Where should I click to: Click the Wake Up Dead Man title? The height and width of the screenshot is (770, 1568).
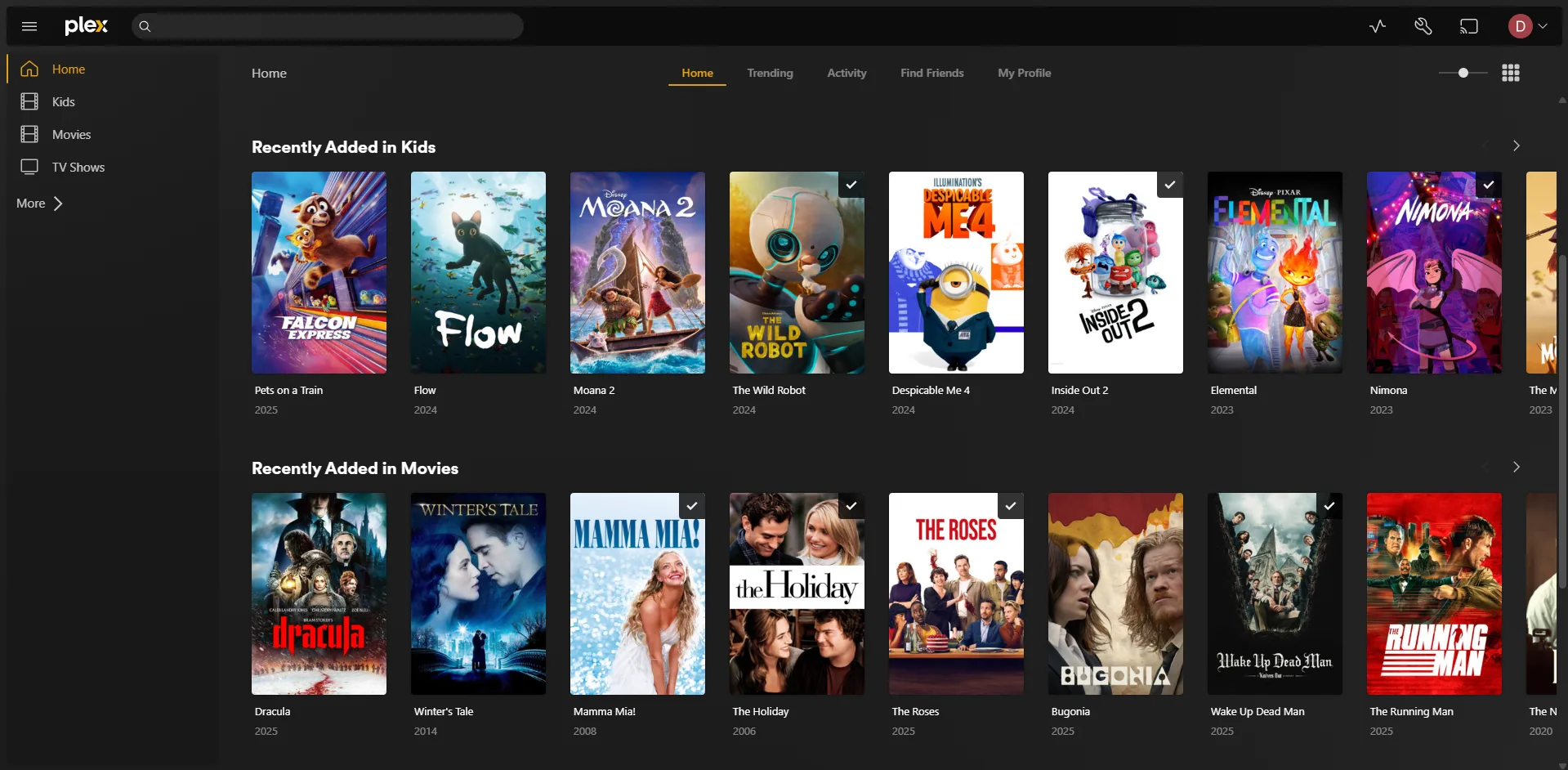tap(1258, 711)
